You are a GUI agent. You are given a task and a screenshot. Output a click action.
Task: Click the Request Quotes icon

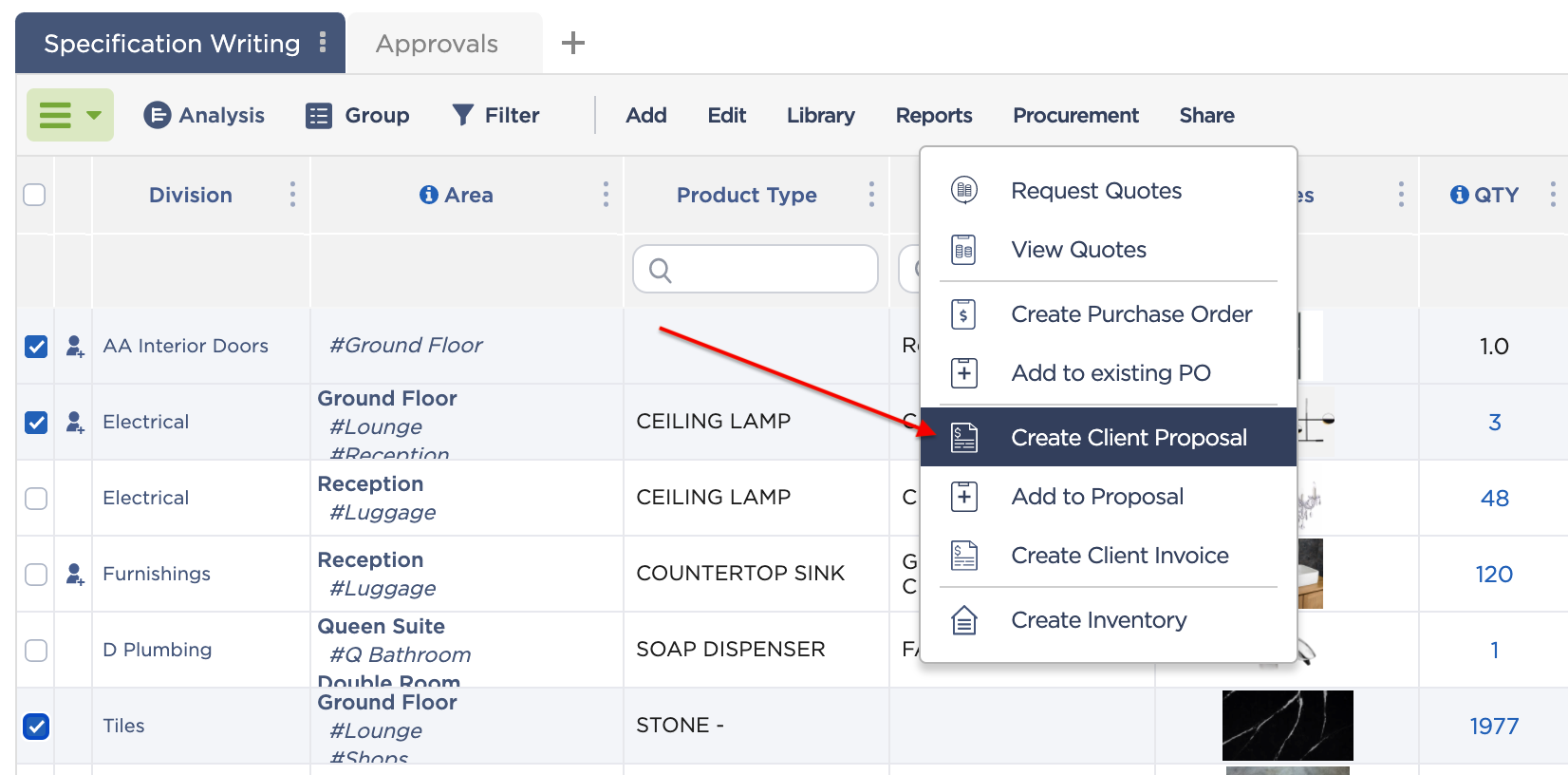click(x=964, y=190)
